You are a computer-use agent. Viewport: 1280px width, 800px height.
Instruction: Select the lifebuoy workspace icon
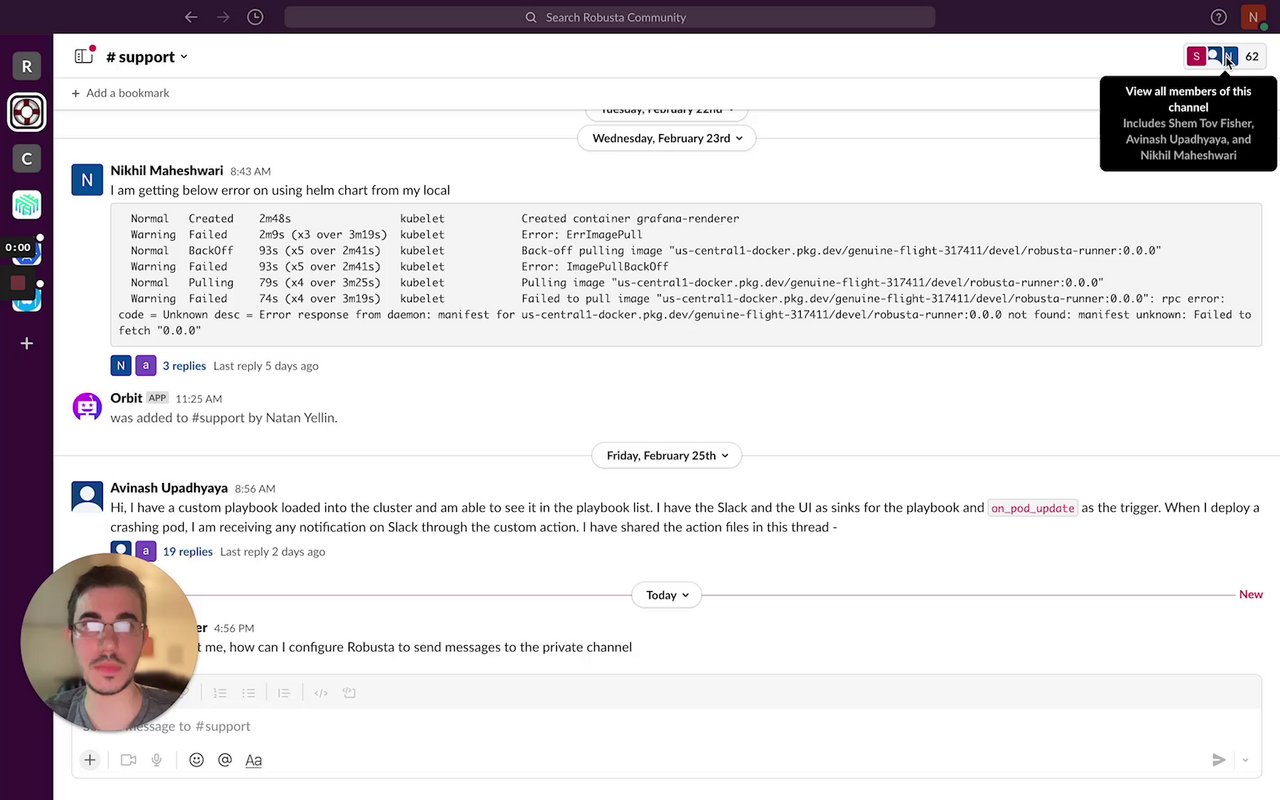coord(27,112)
